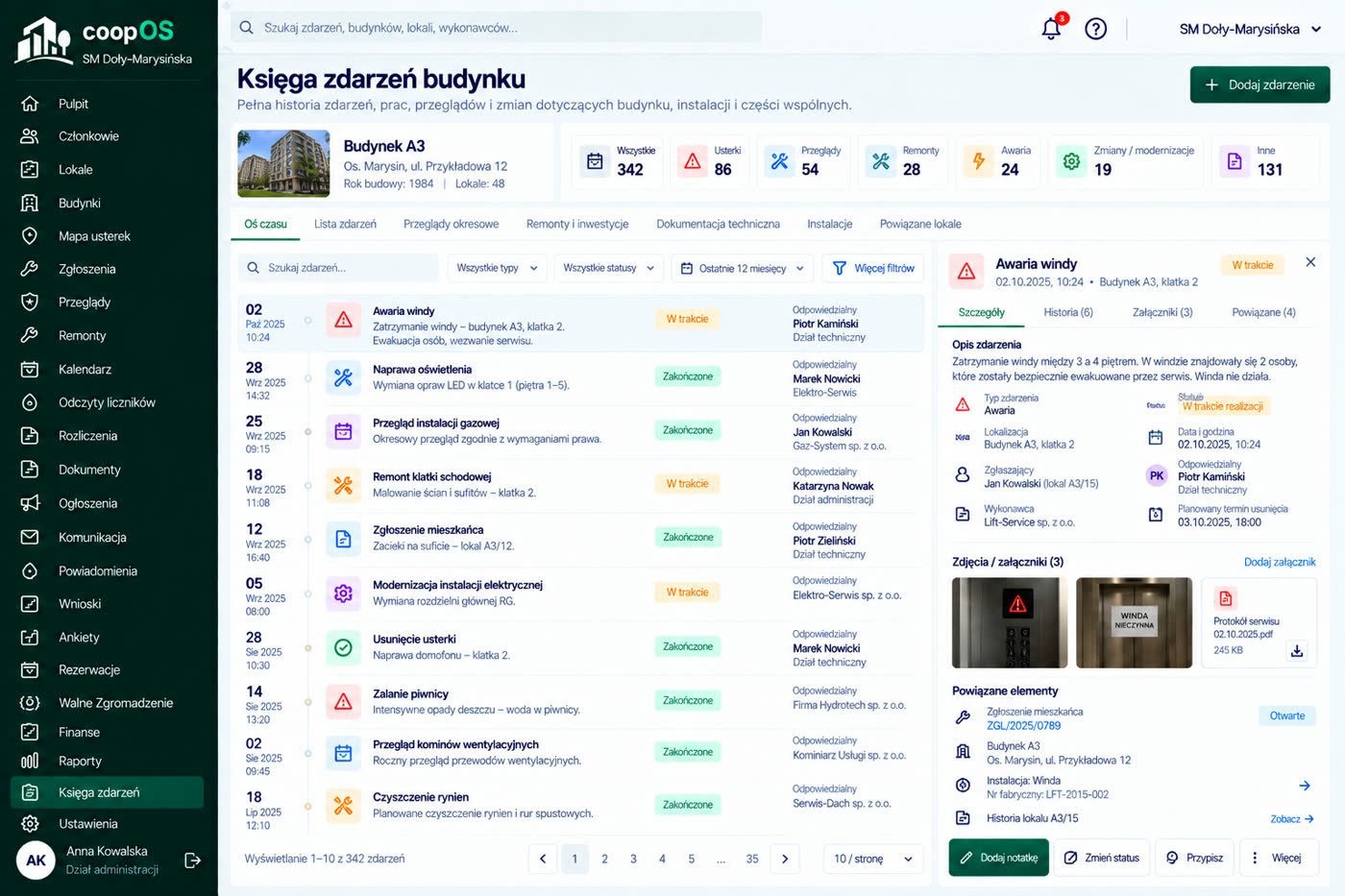
Task: Switch to Załączniki (3) tab
Action: pos(1162,312)
